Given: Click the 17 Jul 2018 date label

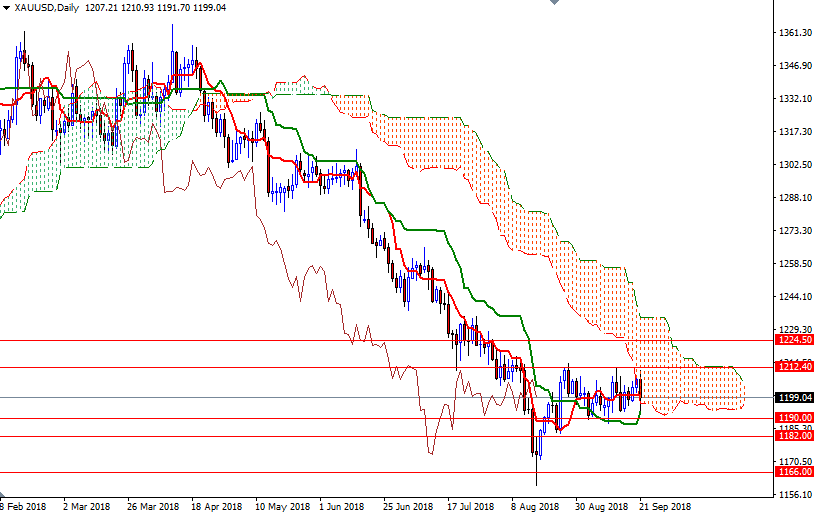Looking at the screenshot, I should 471,506.
